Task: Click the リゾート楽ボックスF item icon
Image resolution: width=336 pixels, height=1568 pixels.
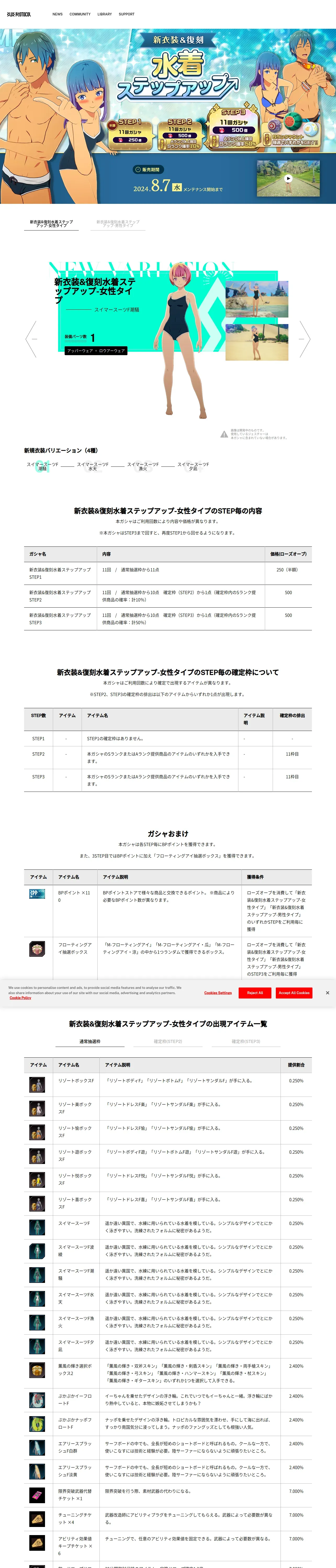Action: click(x=37, y=1108)
